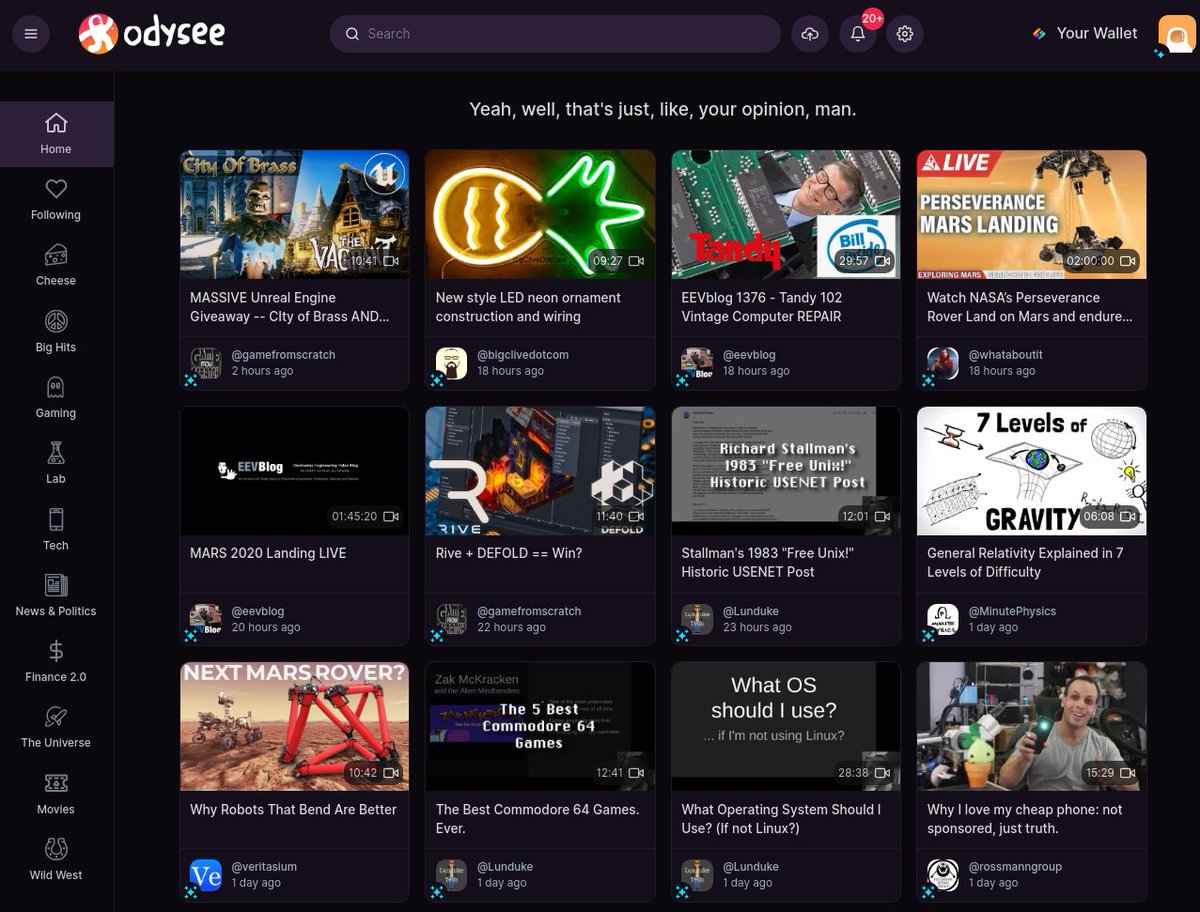Focus the Search input field
The image size is (1200, 912).
point(555,34)
